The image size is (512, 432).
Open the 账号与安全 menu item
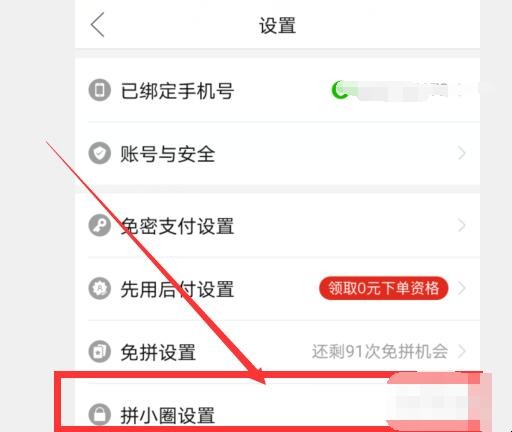coord(277,153)
